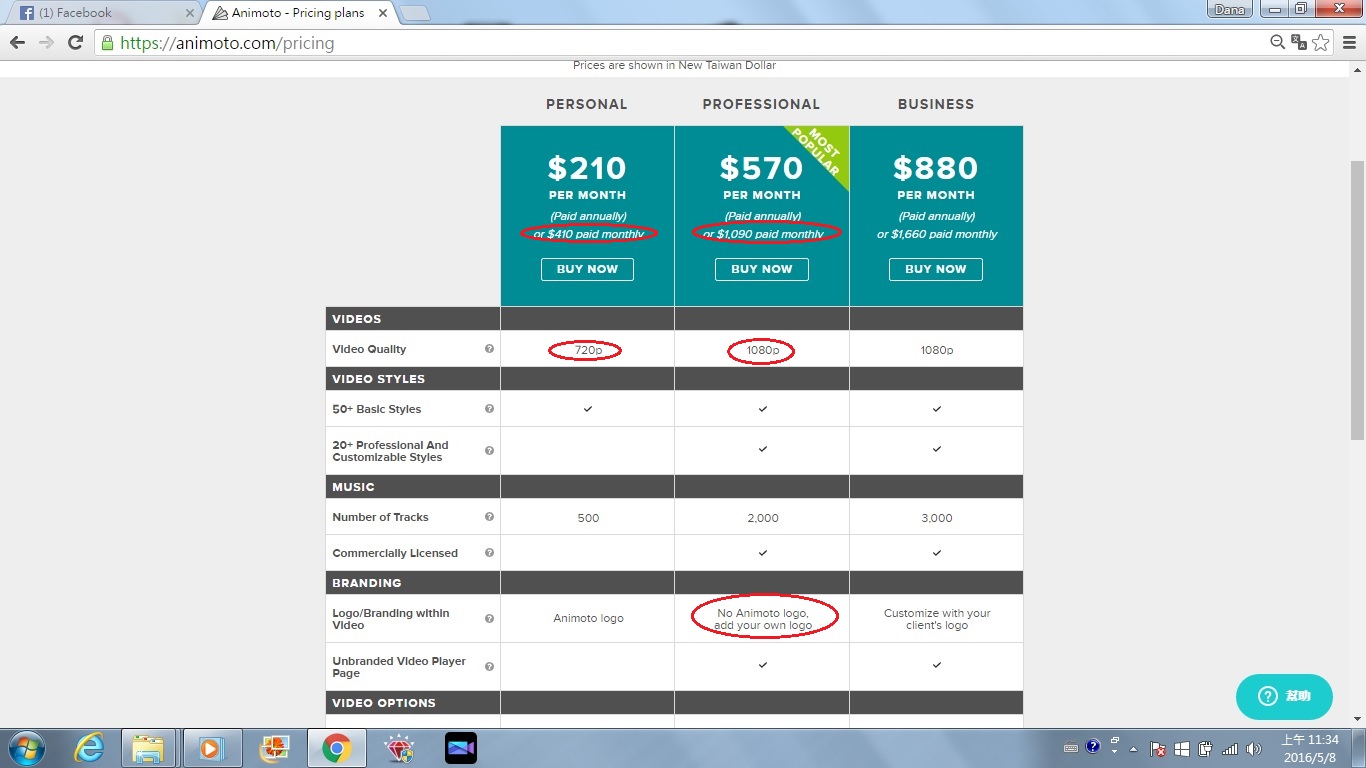Click 'or $1,660 paid monthly' text
The image size is (1366, 768).
[937, 234]
